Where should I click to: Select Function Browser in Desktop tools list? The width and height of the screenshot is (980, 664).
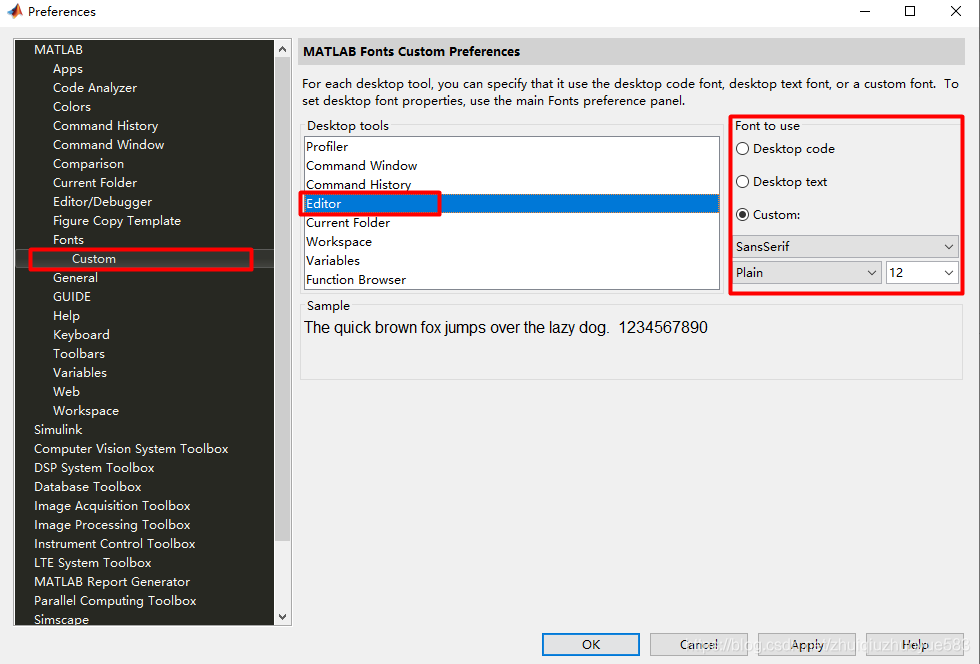[x=511, y=279]
